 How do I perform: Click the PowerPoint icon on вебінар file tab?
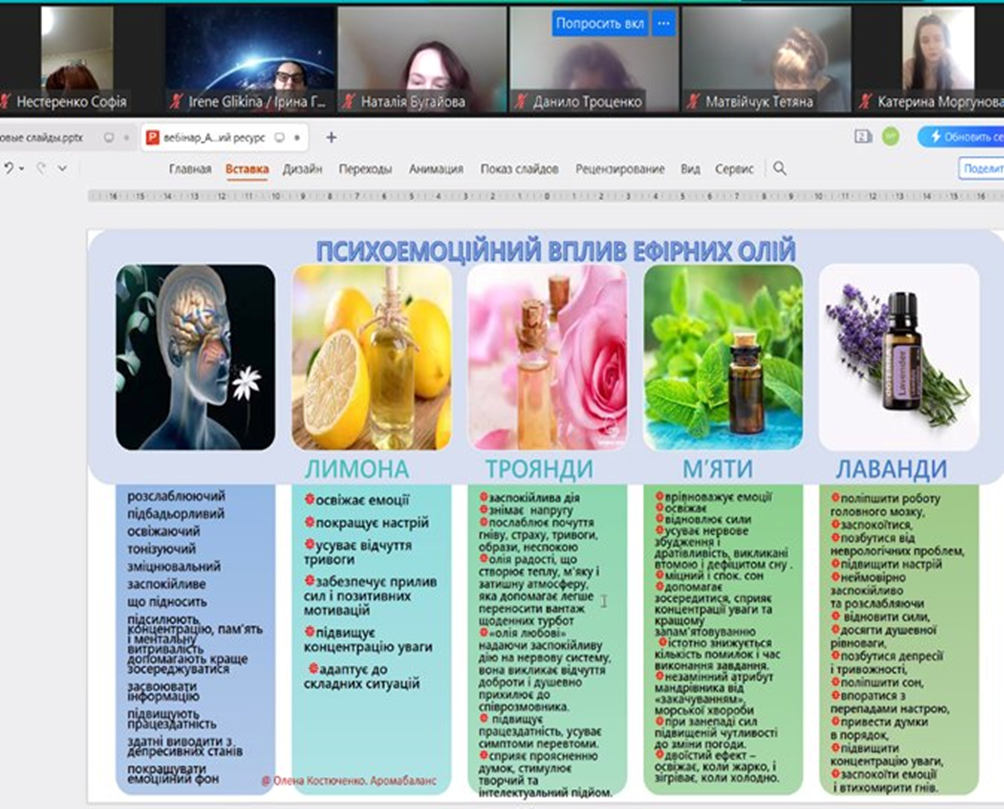tap(153, 137)
